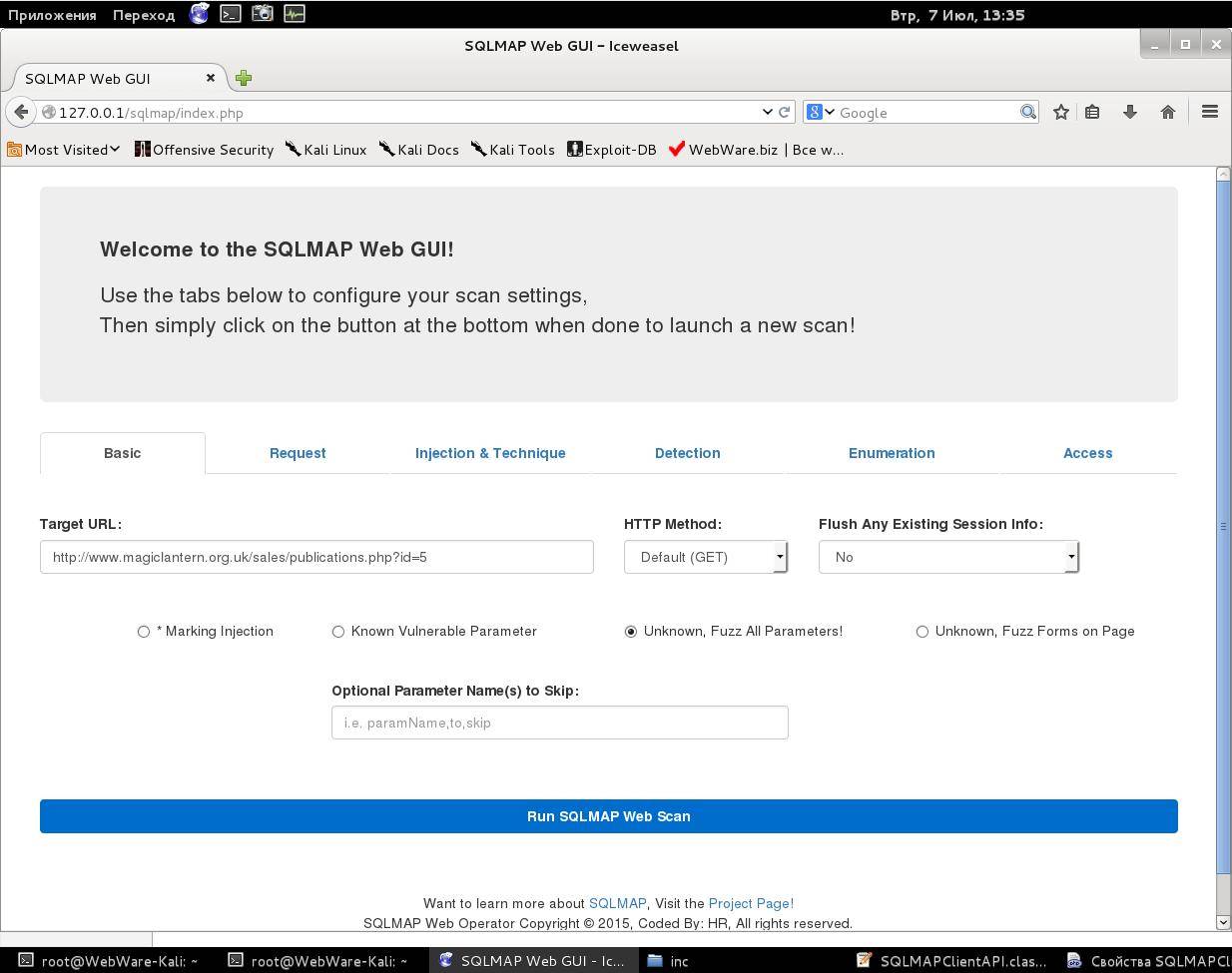Image resolution: width=1232 pixels, height=973 pixels.
Task: Bookmark this page with star icon
Action: tap(1061, 112)
